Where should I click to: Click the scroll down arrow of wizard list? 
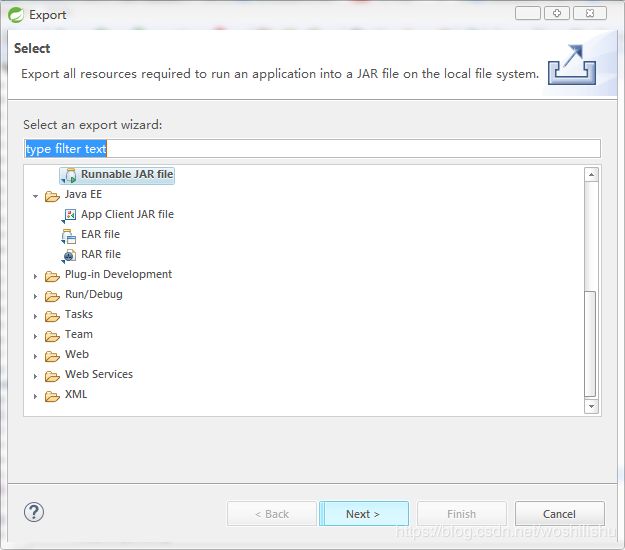[591, 406]
